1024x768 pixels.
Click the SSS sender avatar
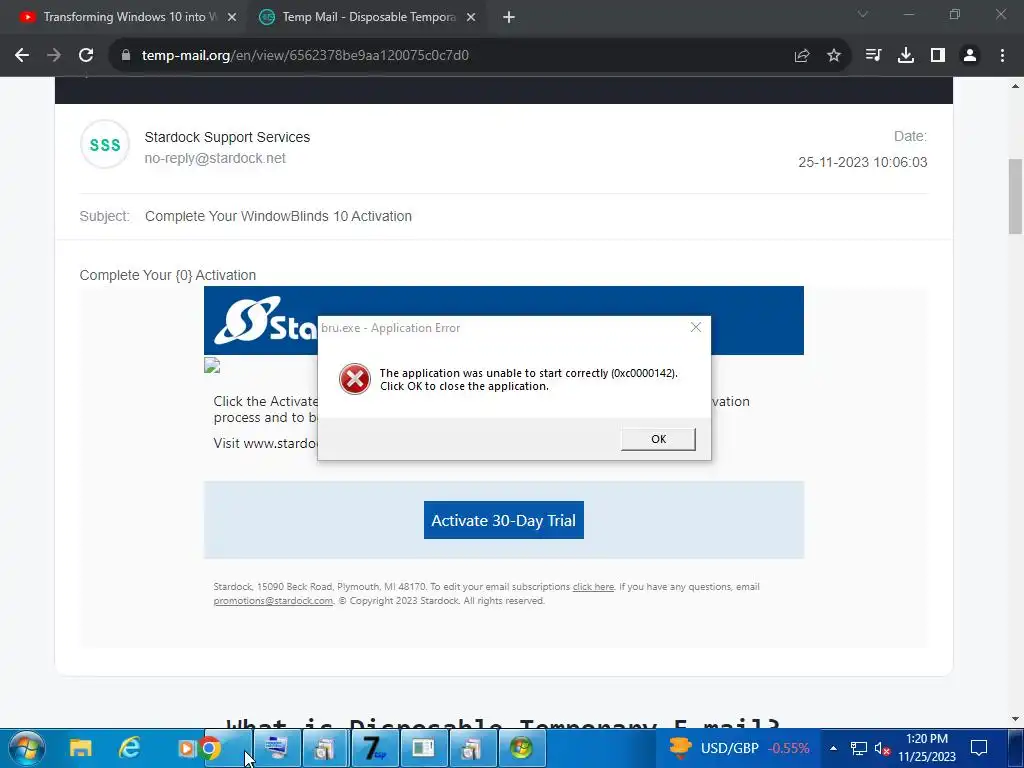105,144
